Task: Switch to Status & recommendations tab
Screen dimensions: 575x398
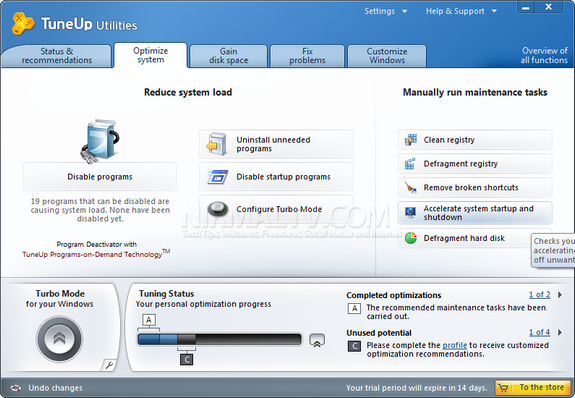Action: pos(56,56)
